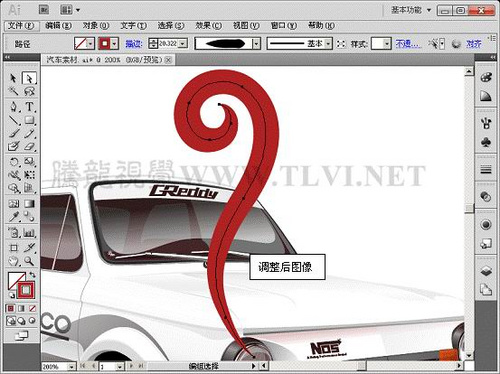Select the Rotate tool
Screen dimensions: 500x374
[x=14, y=162]
